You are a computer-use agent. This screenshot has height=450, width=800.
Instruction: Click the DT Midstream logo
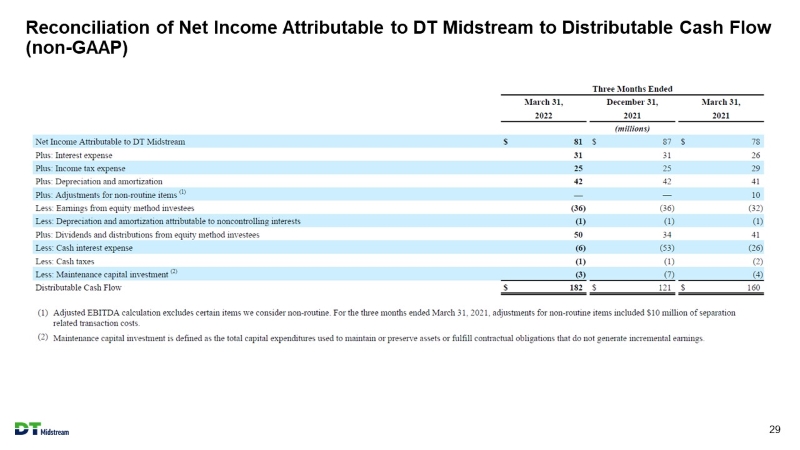click(x=42, y=429)
